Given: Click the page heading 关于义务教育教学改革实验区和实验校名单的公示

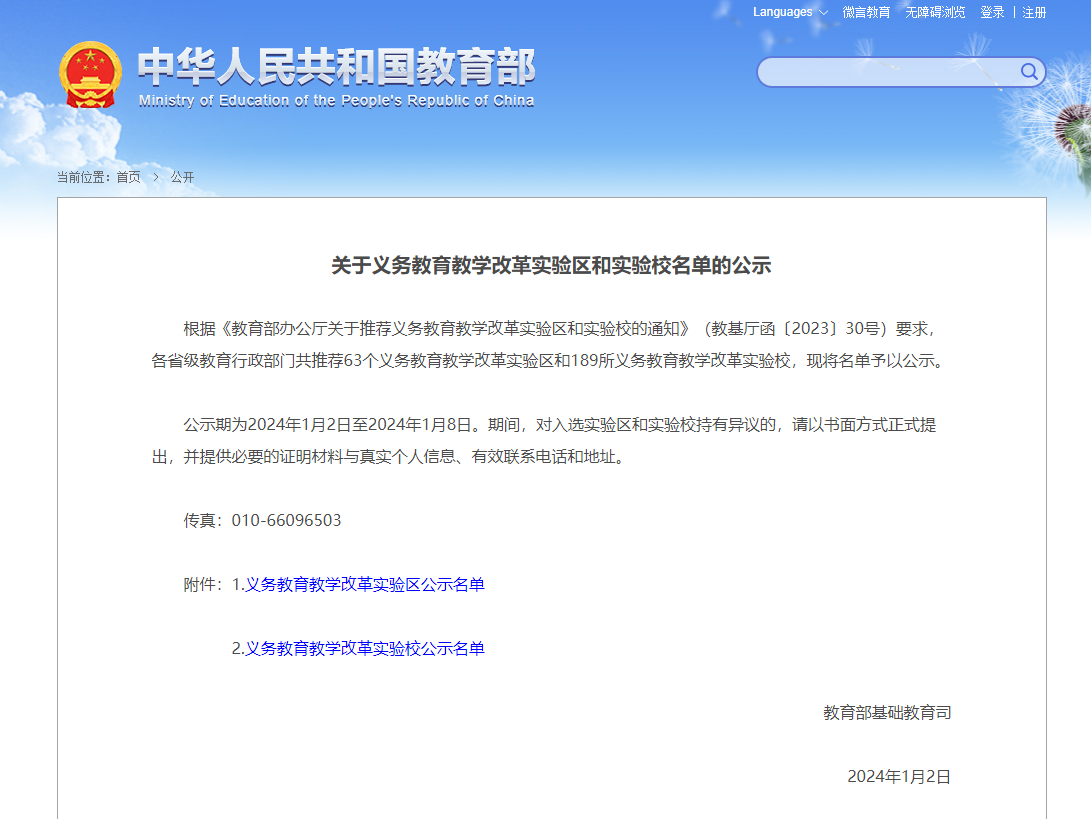Looking at the screenshot, I should (x=551, y=265).
